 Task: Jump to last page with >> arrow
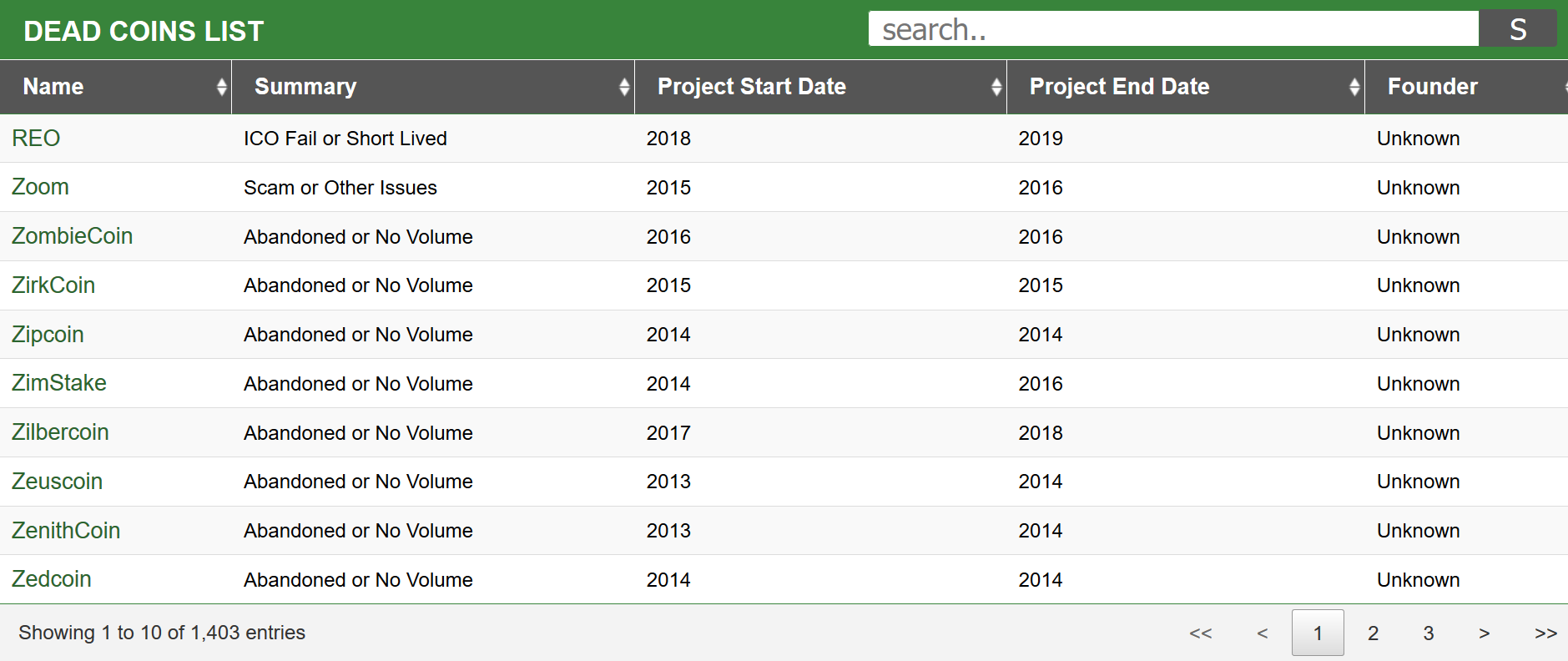point(1545,633)
